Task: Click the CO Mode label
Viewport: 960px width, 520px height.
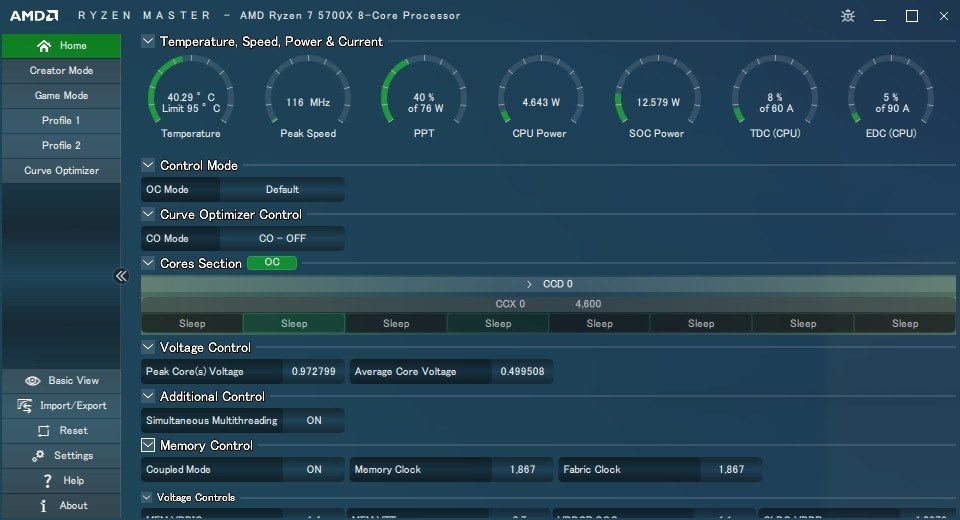Action: [167, 239]
